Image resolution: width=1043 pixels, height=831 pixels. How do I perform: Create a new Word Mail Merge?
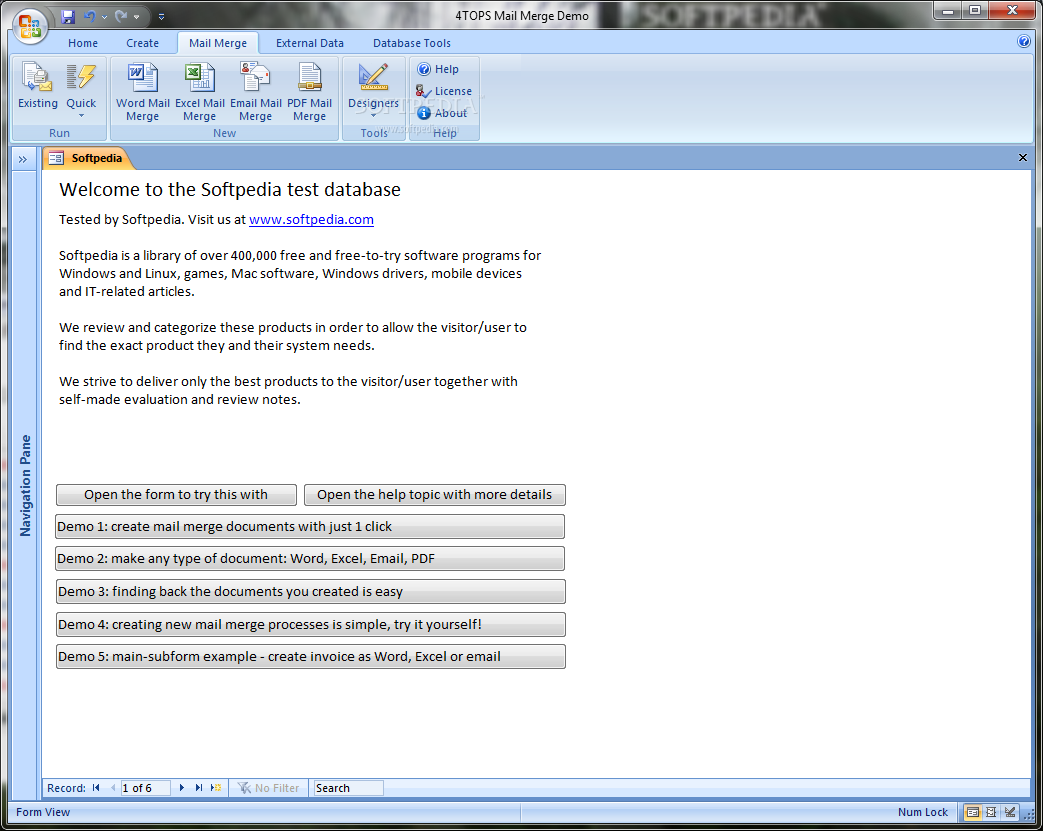coord(142,91)
